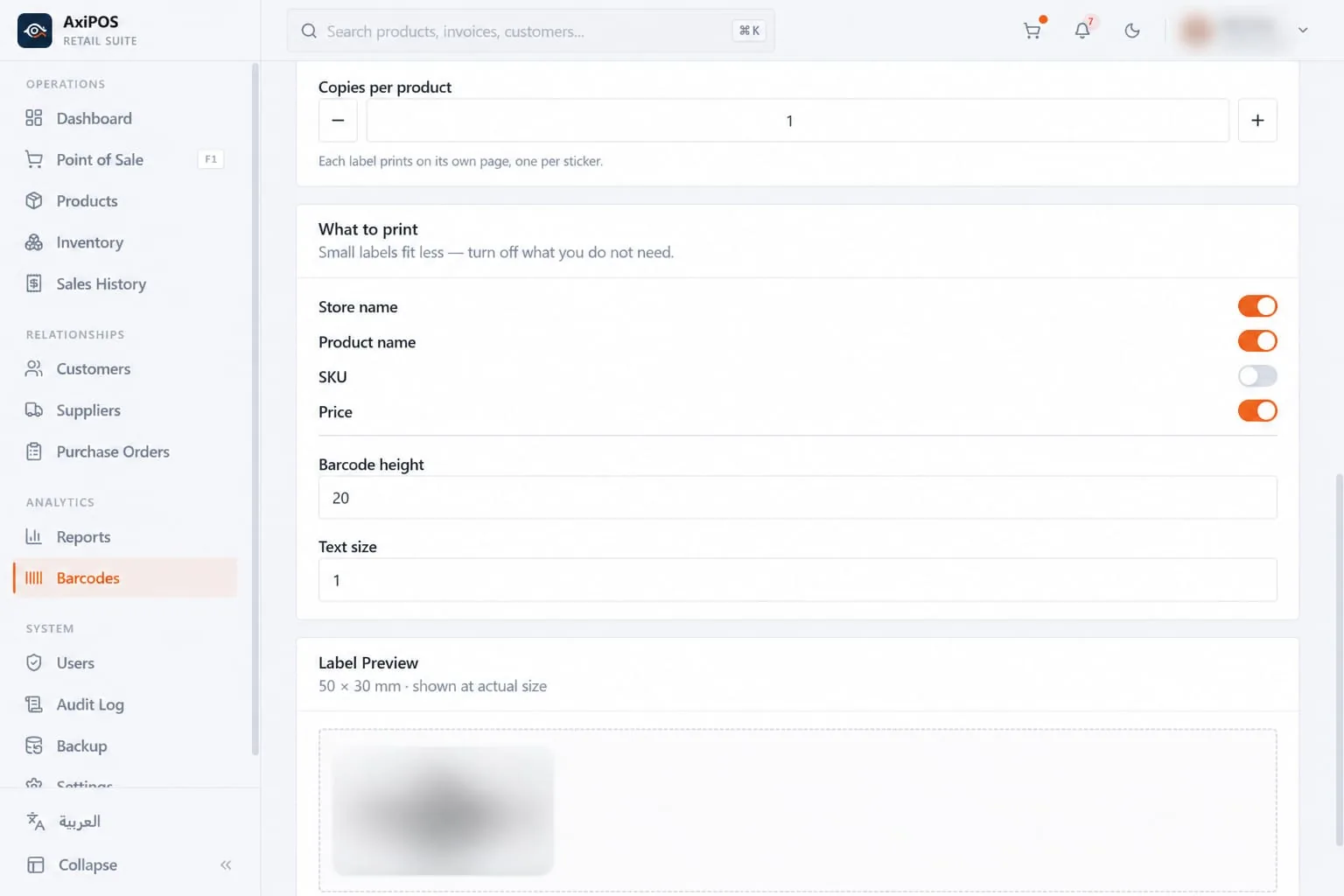The width and height of the screenshot is (1344, 896).
Task: Expand the user account menu chevron
Action: coord(1303,31)
